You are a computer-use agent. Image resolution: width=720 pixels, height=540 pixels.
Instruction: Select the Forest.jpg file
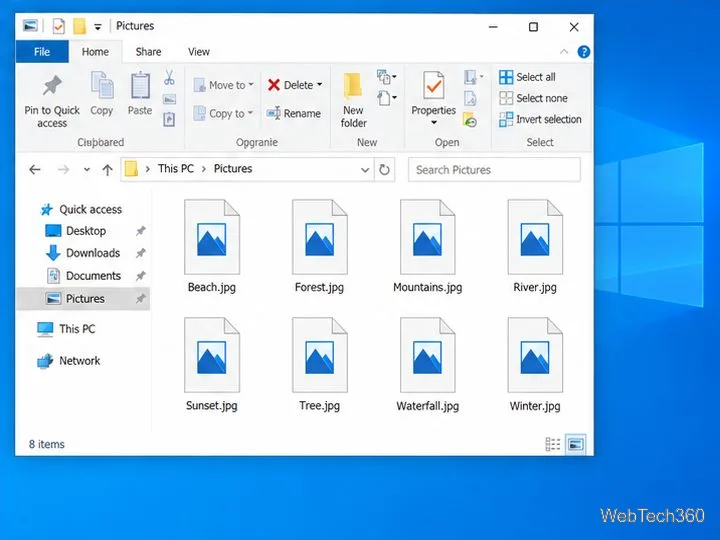320,246
